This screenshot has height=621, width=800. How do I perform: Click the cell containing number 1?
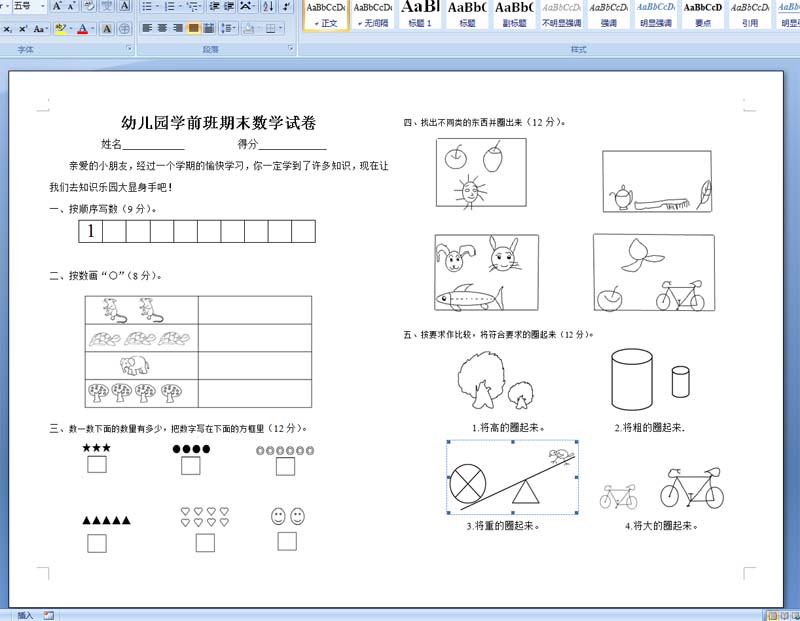click(x=91, y=231)
